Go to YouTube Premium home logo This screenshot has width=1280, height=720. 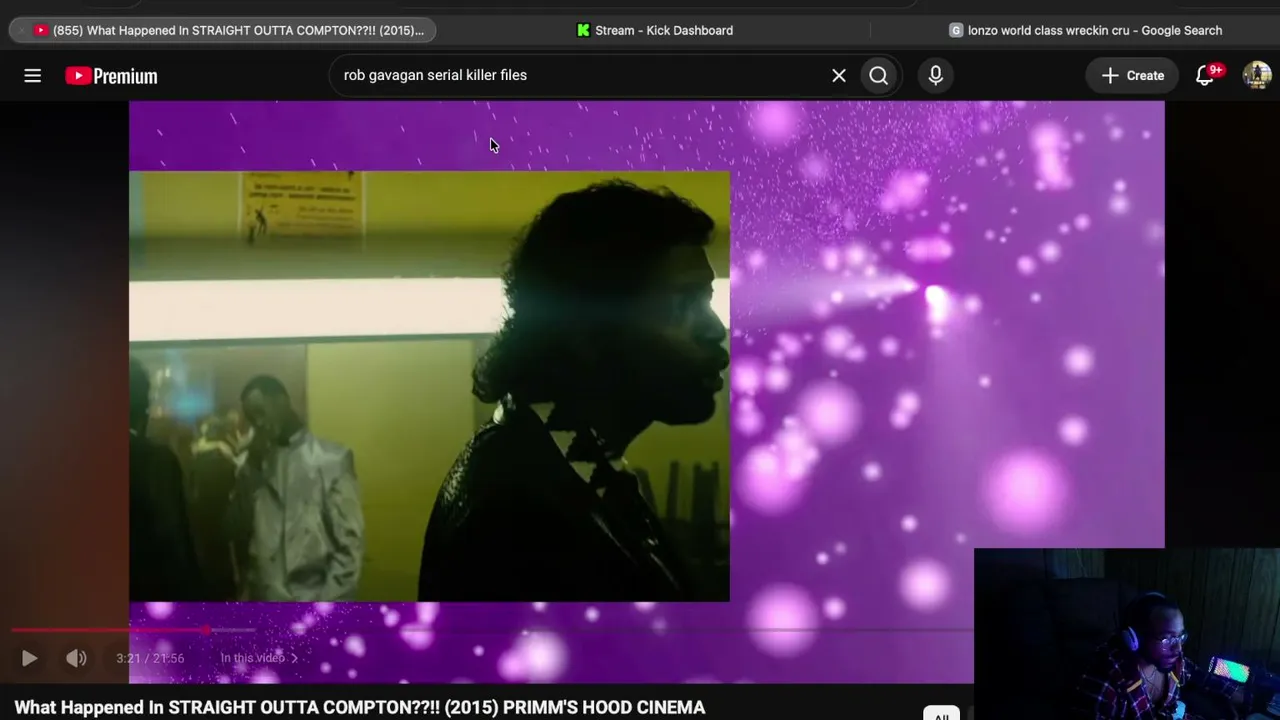click(x=111, y=76)
